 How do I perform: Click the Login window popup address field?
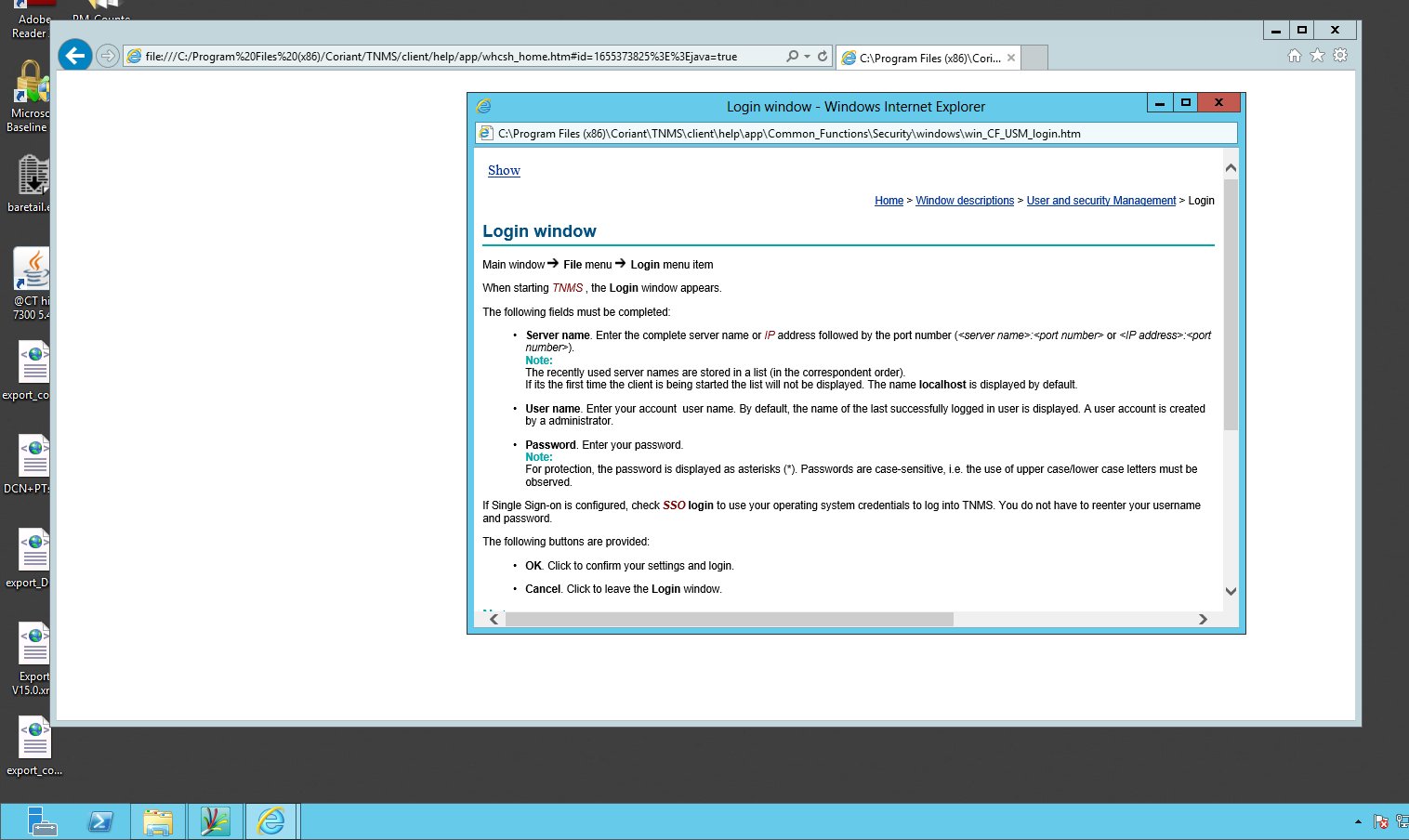(855, 134)
